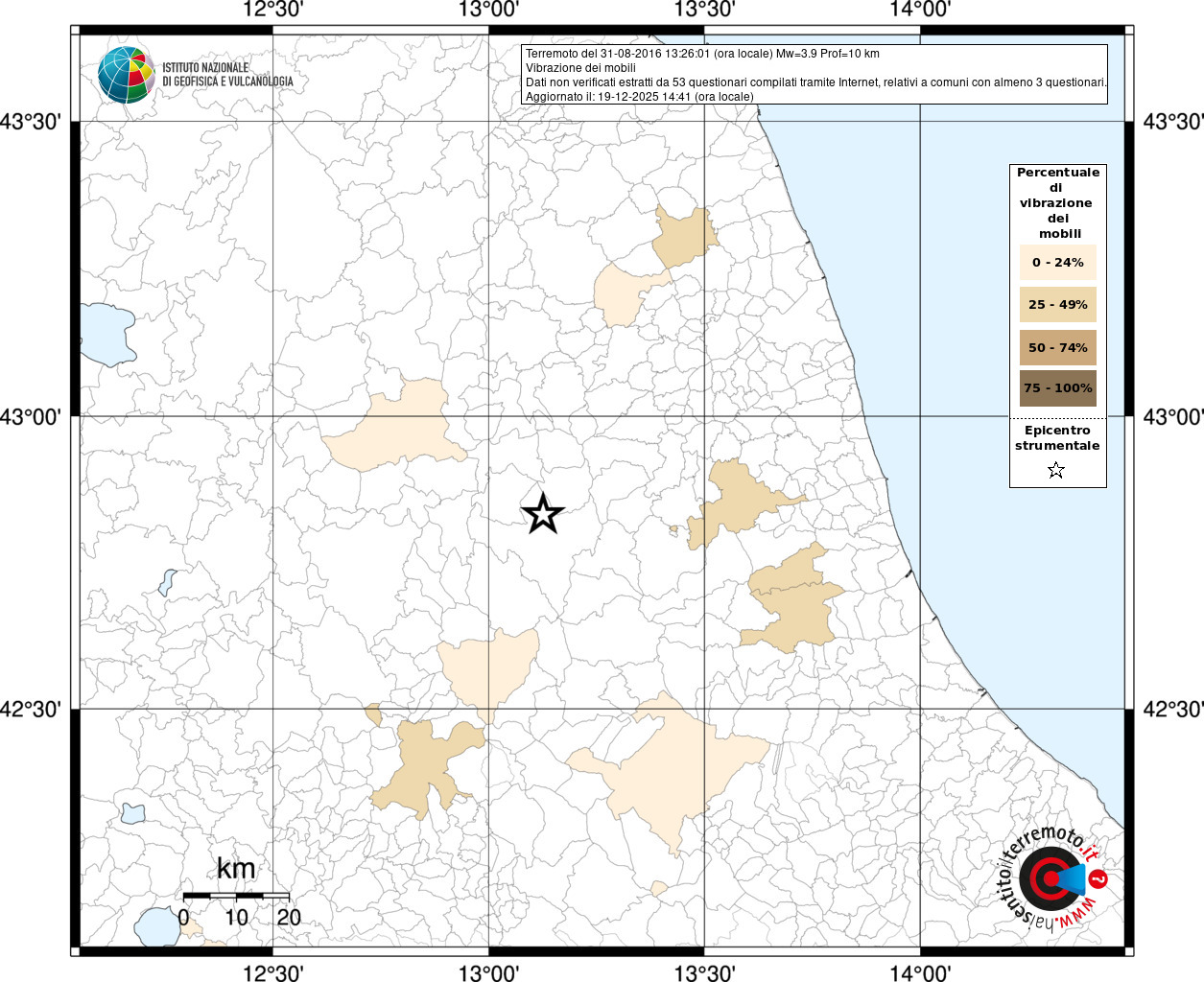The image size is (1204, 982).
Task: Click the 'Dati non verificati' info line
Action: point(816,82)
